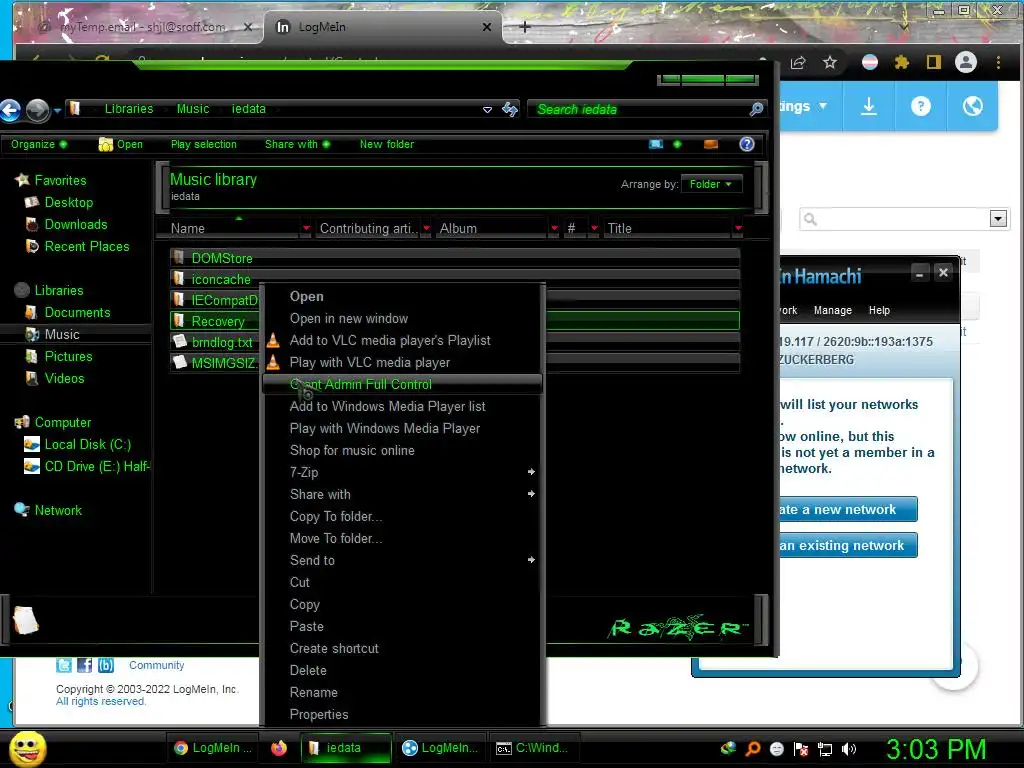This screenshot has height=768, width=1024.
Task: Click Open in the Explorer toolbar
Action: [121, 144]
